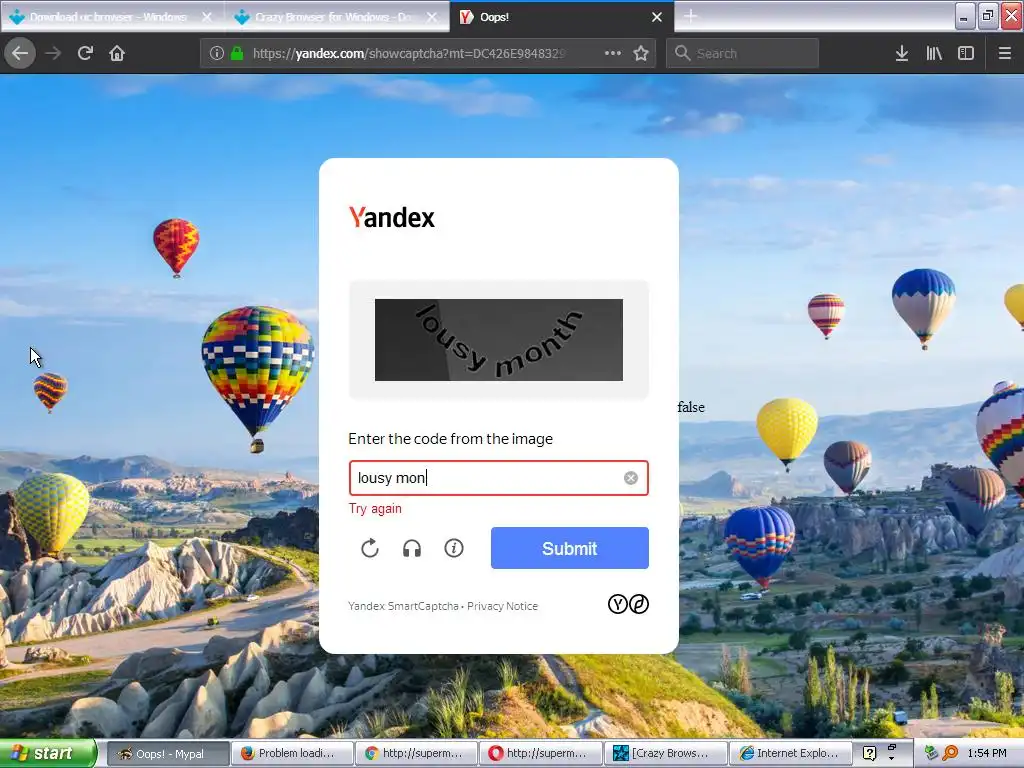
Task: Open the Library bookshelf icon
Action: [934, 54]
